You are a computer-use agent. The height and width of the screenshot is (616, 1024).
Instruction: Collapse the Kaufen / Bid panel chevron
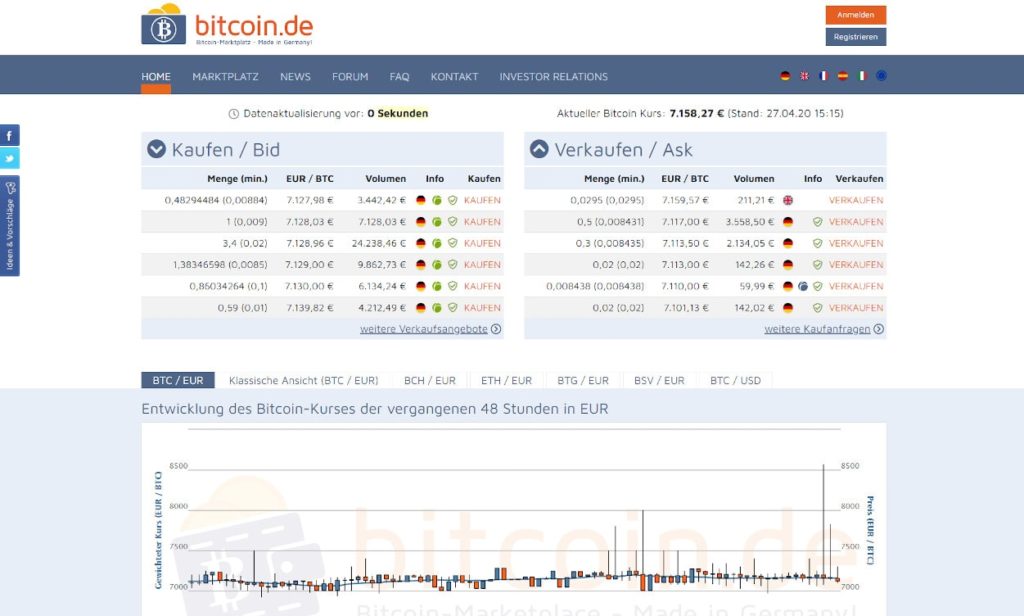coord(156,150)
